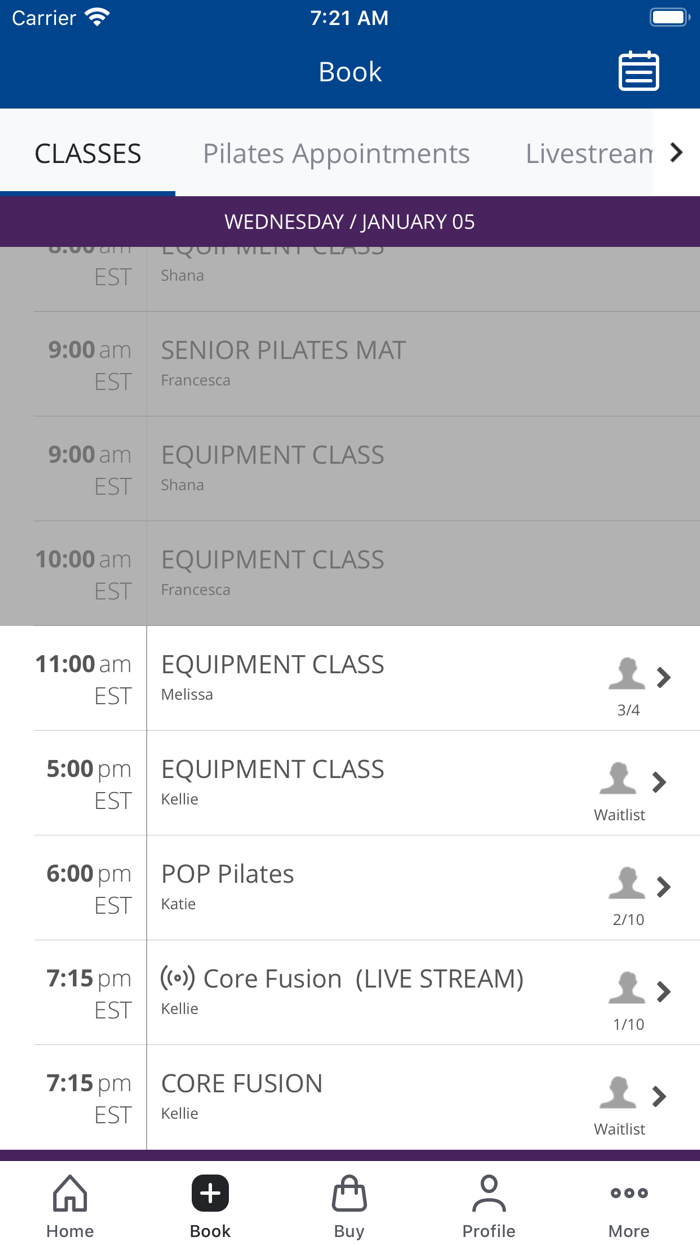Image resolution: width=700 pixels, height=1244 pixels.
Task: Tap the live stream broadcast icon beside Core Fusion
Action: pyautogui.click(x=176, y=978)
